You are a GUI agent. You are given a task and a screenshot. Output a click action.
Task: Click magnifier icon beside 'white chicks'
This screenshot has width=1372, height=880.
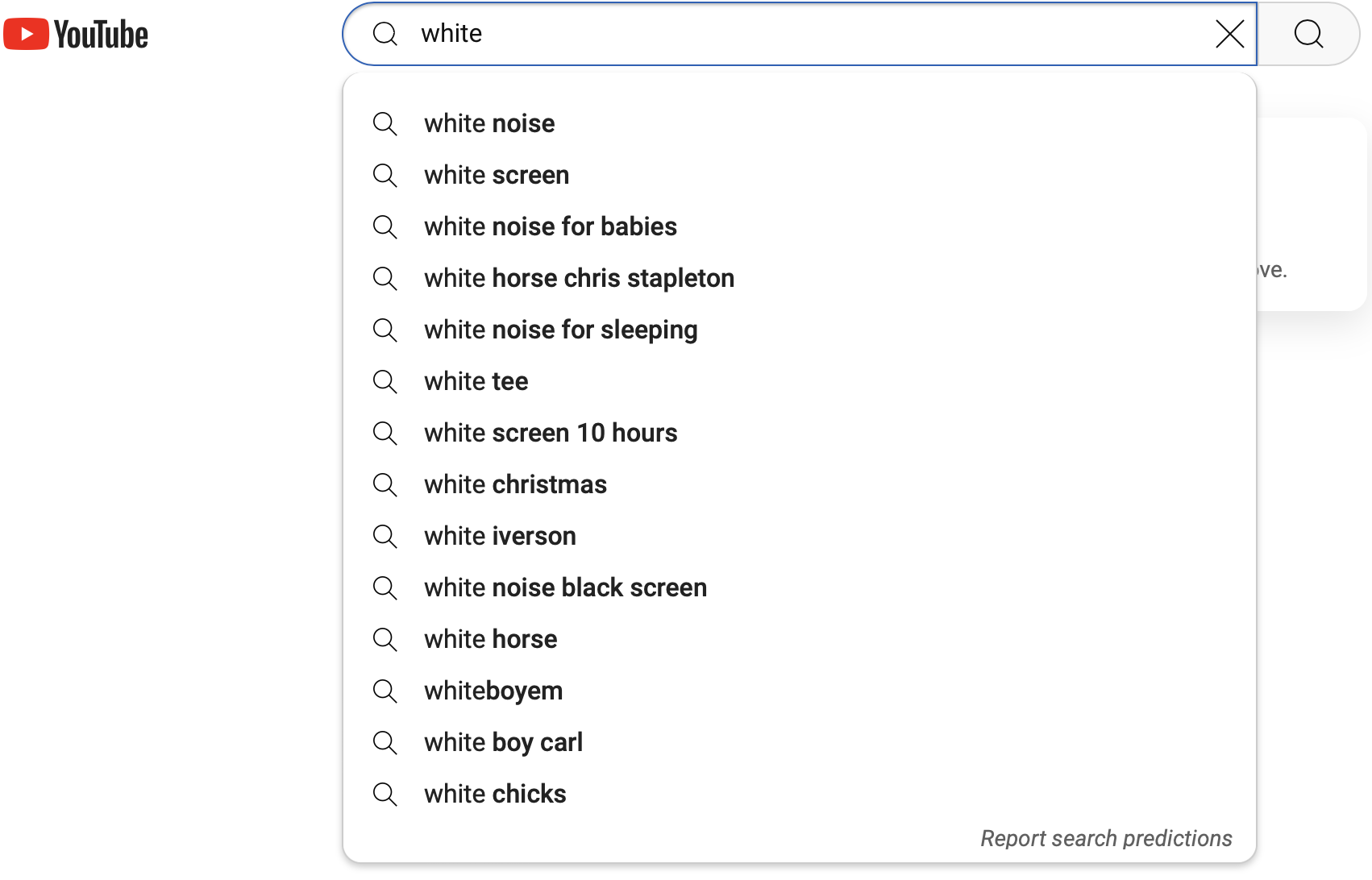385,794
